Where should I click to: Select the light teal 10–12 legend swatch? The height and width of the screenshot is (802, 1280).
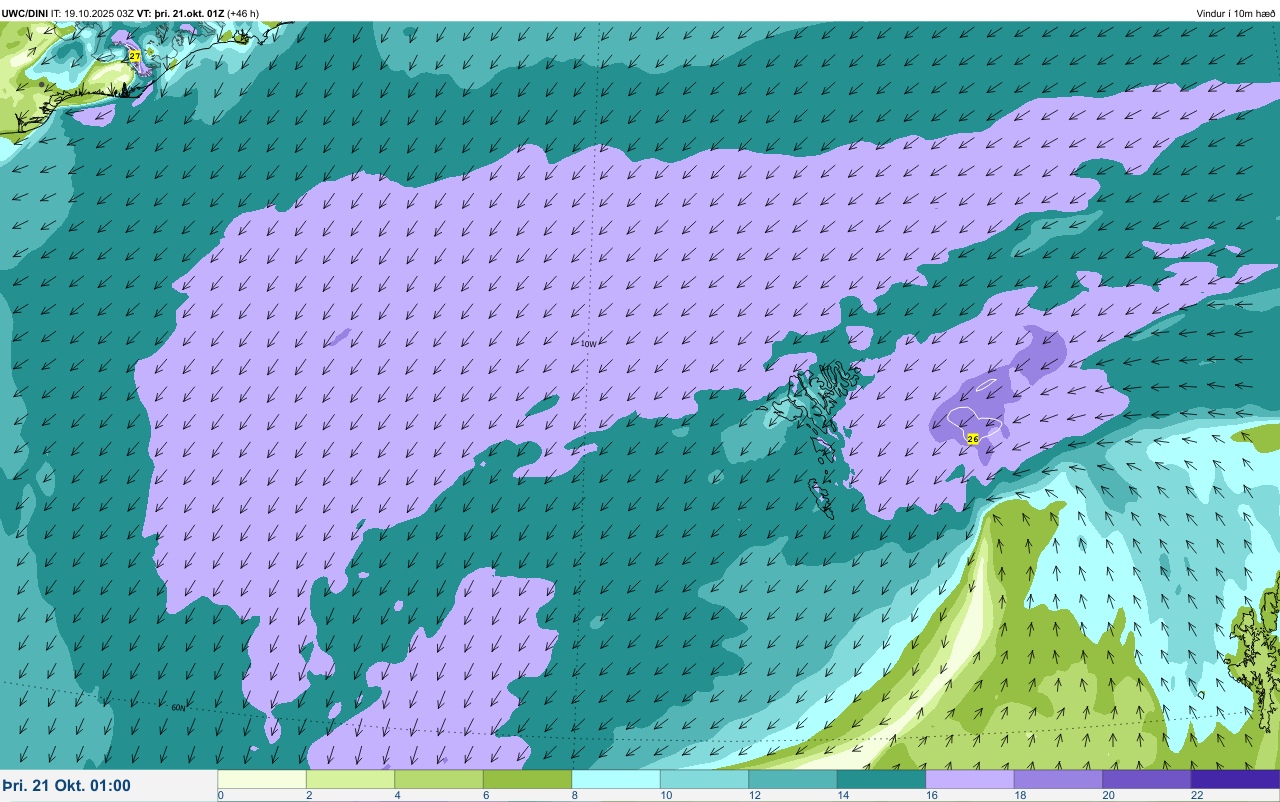[704, 779]
